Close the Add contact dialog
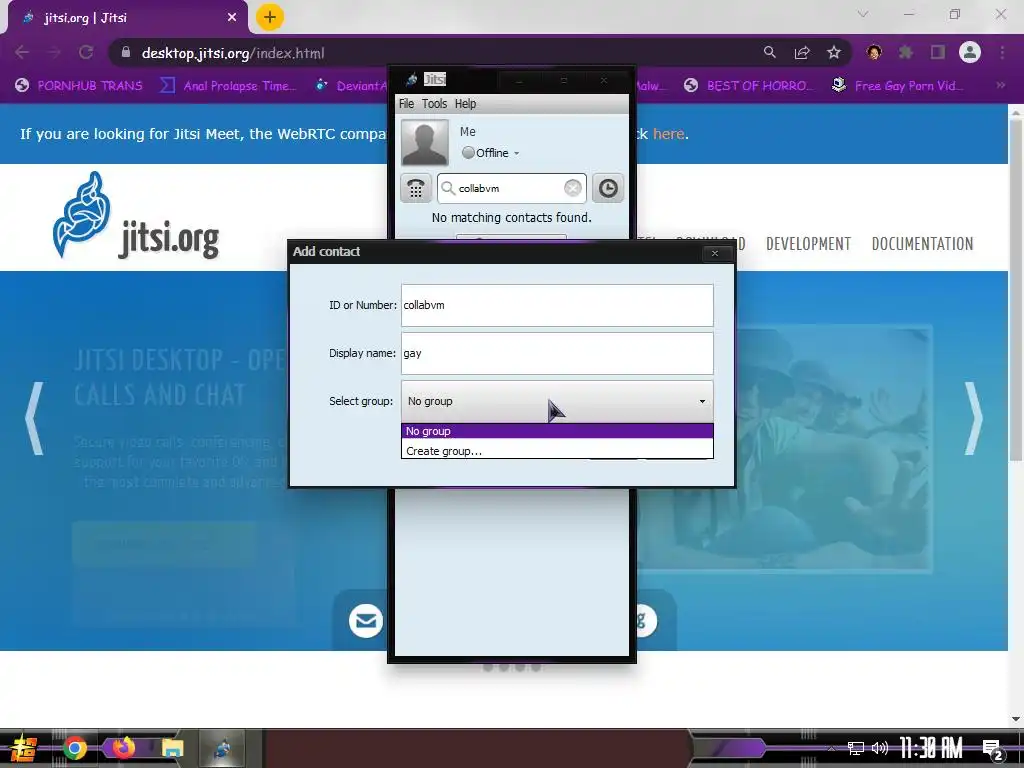Image resolution: width=1024 pixels, height=768 pixels. click(x=714, y=253)
